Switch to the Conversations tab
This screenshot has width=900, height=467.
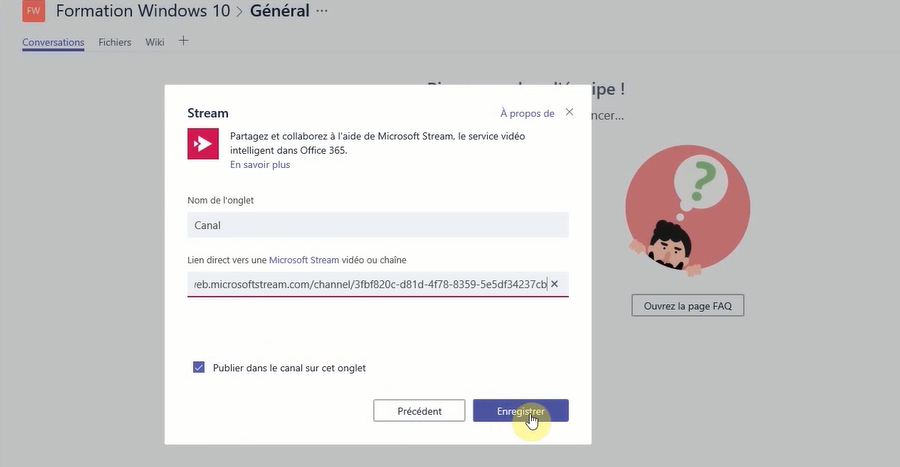[53, 42]
